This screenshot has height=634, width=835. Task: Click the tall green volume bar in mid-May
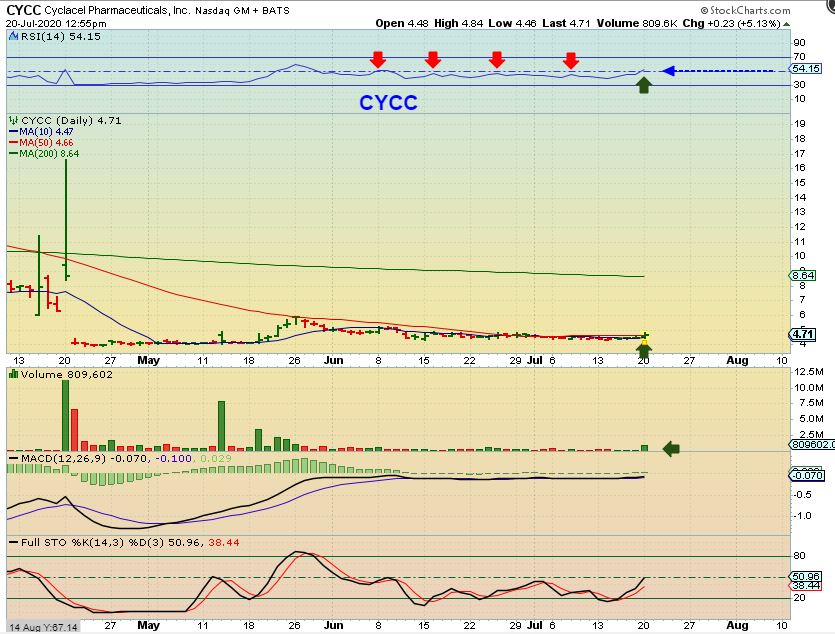pyautogui.click(x=222, y=426)
